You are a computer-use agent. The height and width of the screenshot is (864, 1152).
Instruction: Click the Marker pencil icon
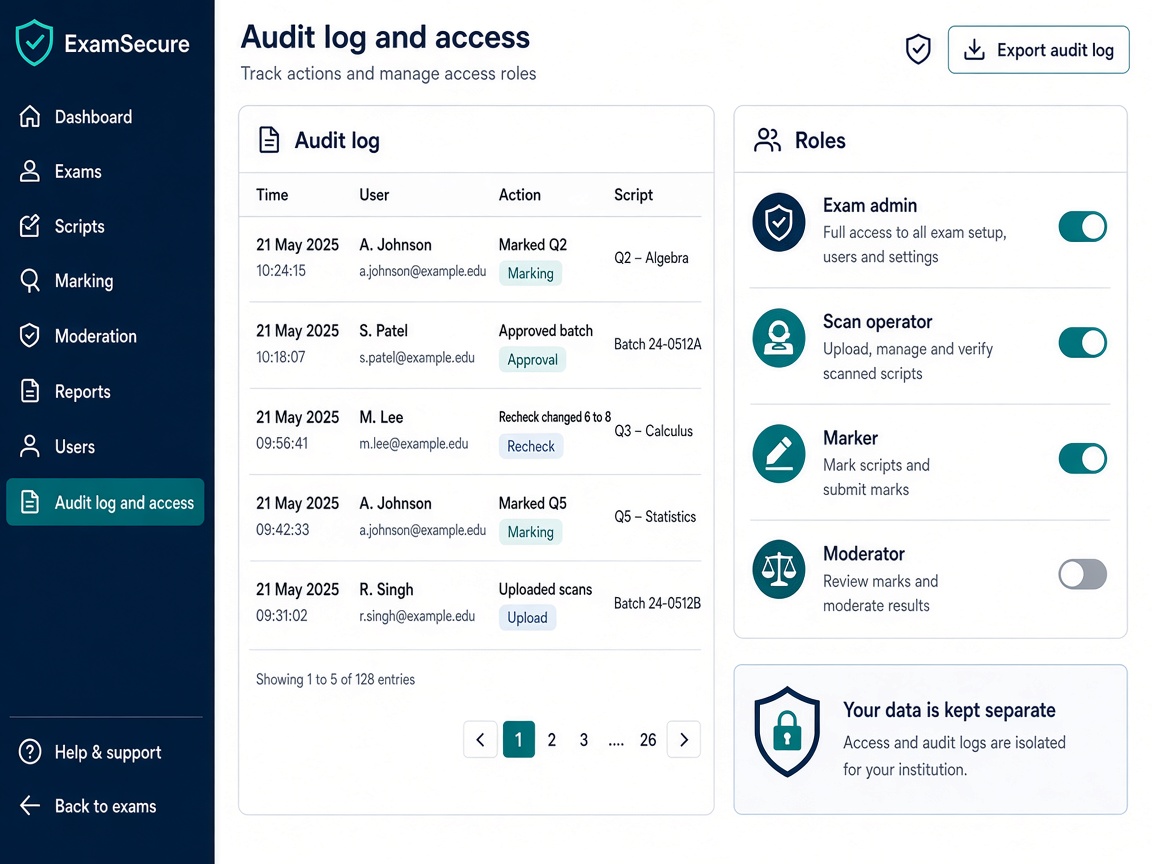click(x=779, y=453)
